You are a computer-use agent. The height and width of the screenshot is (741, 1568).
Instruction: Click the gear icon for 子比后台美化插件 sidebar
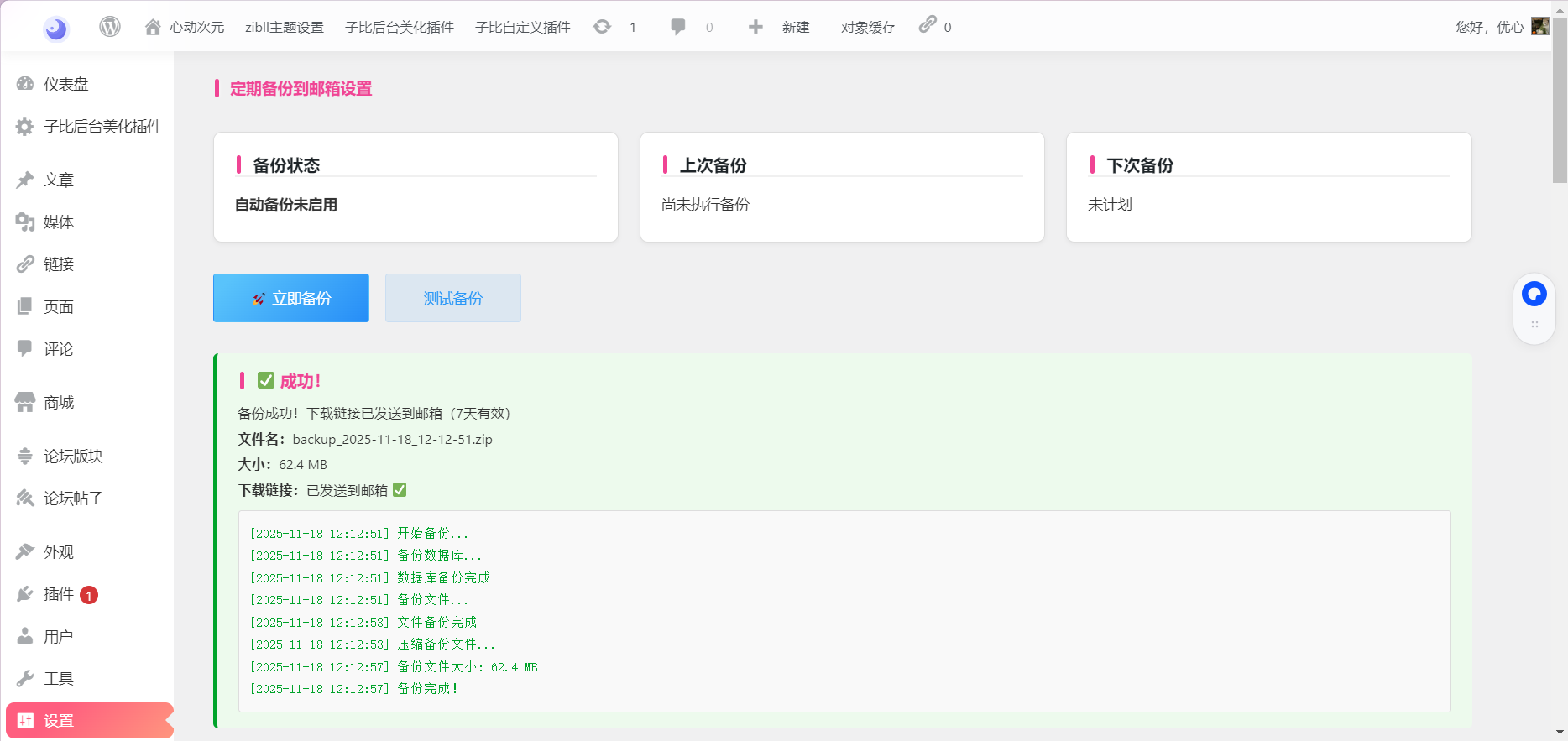click(25, 127)
